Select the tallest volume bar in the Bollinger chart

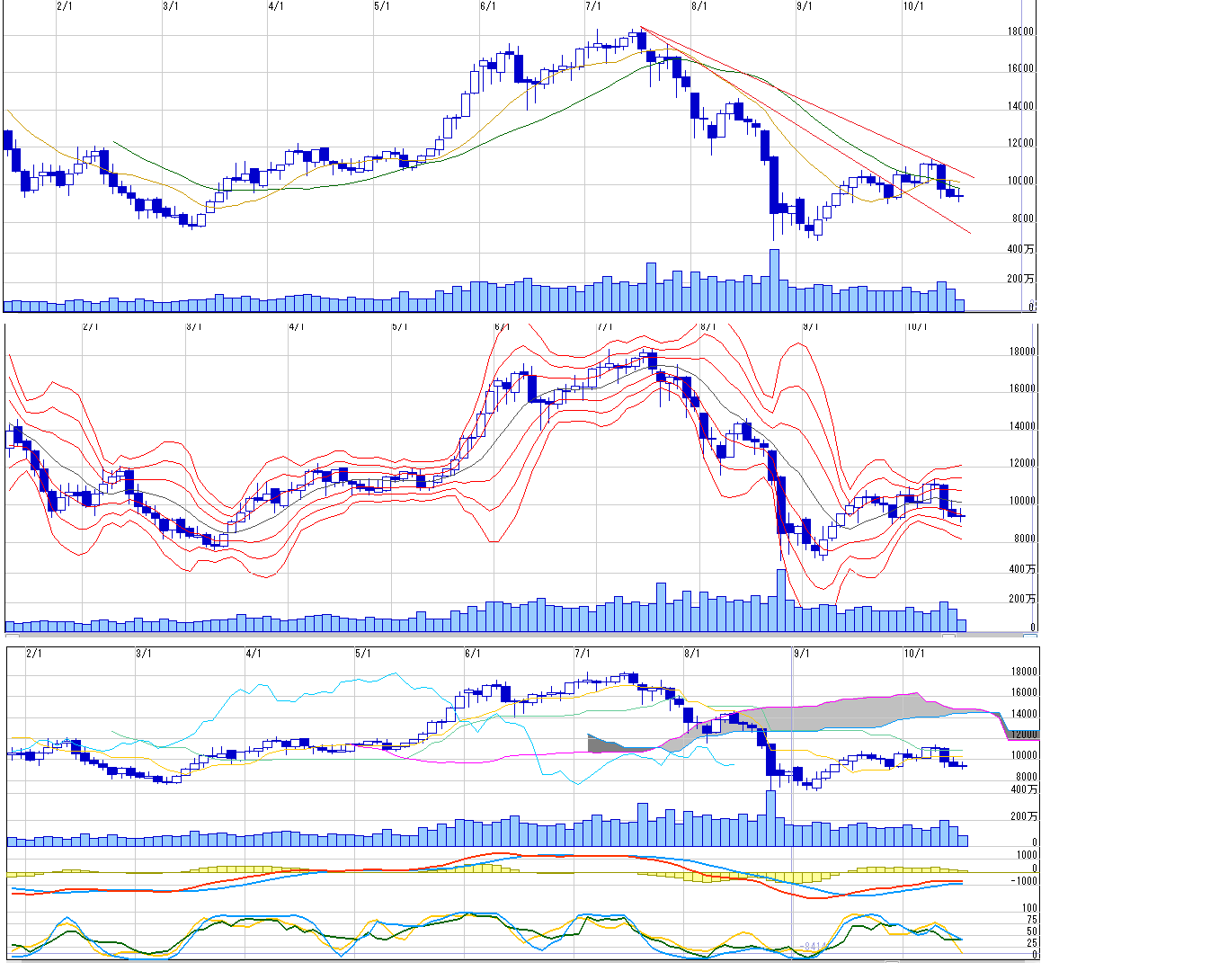[x=781, y=600]
